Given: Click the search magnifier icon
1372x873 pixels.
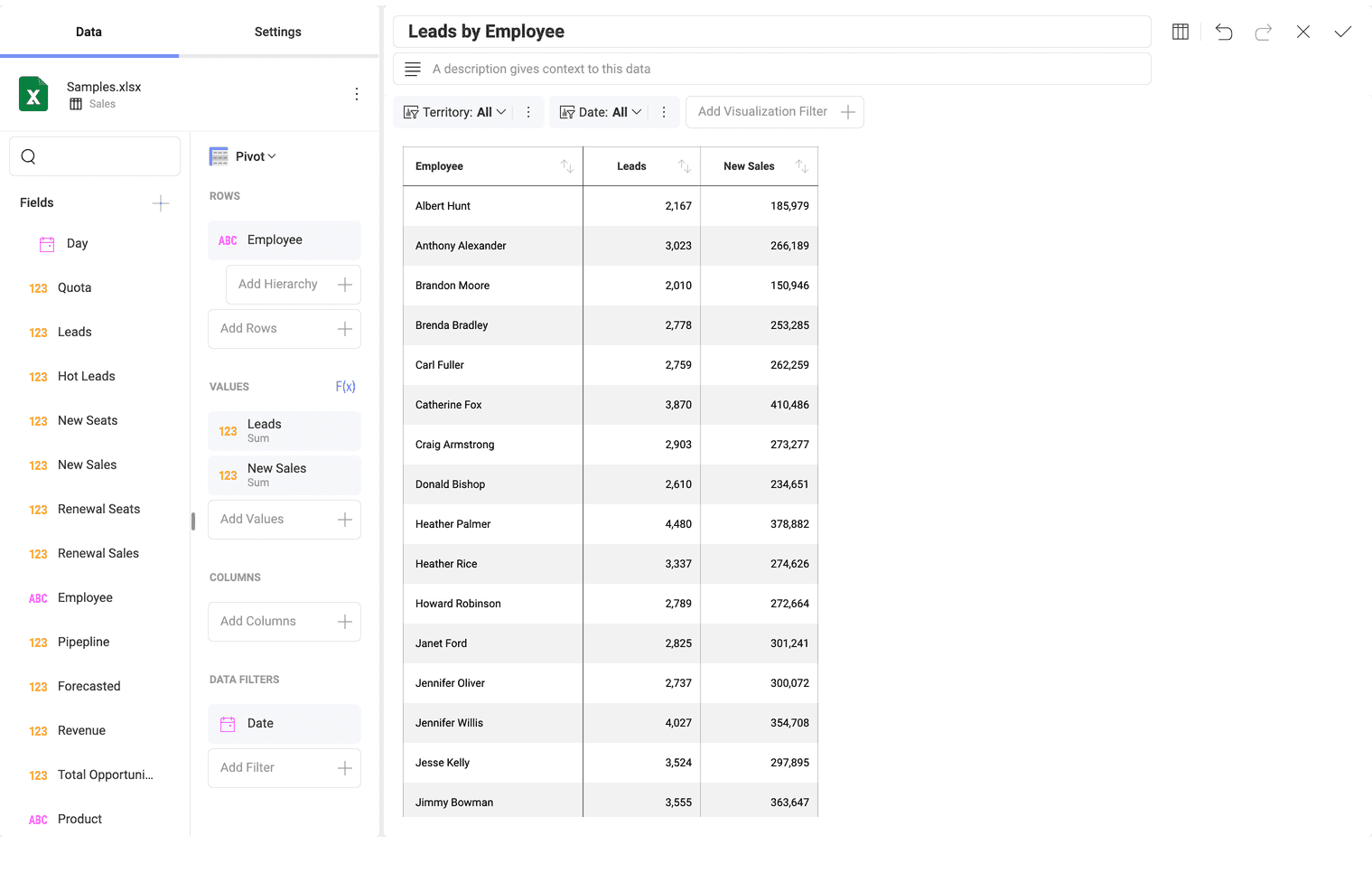Looking at the screenshot, I should 29,156.
